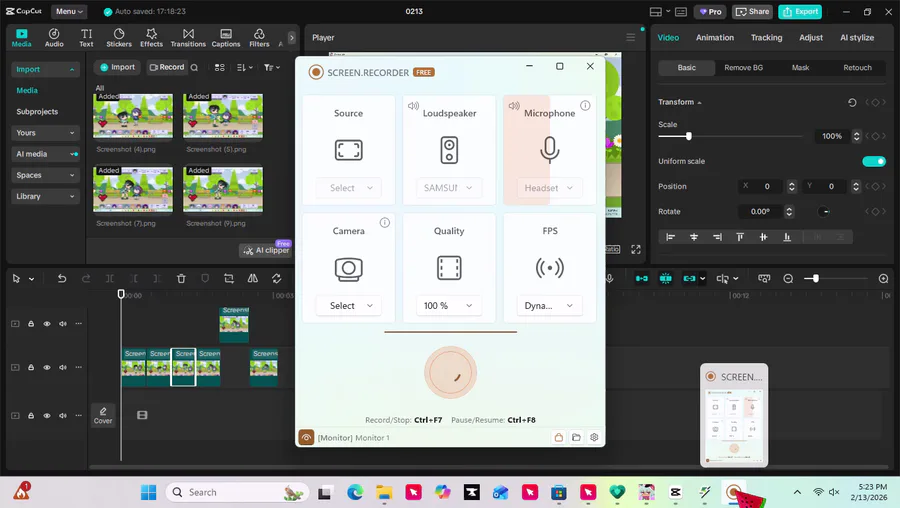Select the Screenshot (4).png thumbnail
Screen dimensions: 900x508
click(133, 117)
